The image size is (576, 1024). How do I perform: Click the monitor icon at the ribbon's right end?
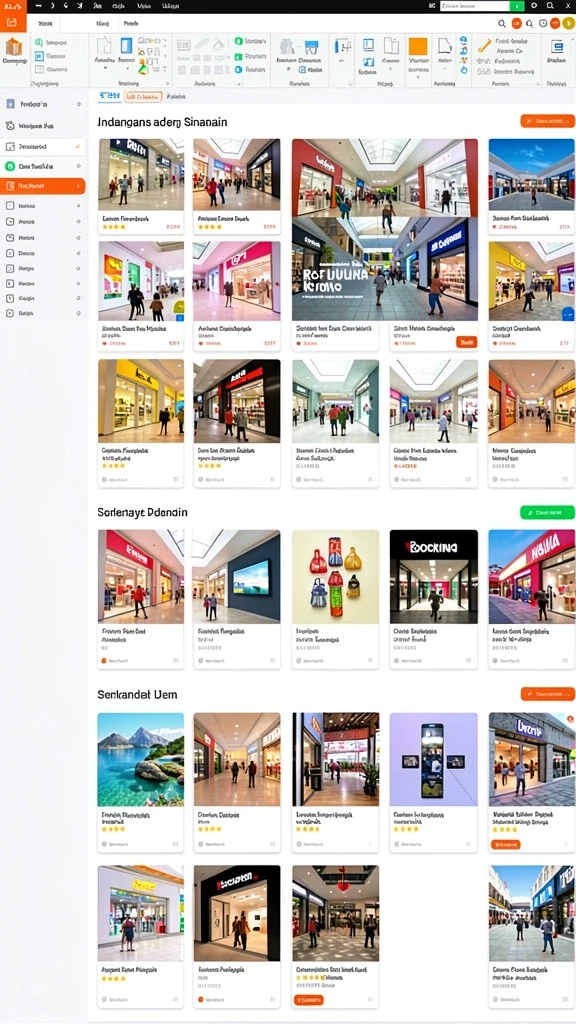click(x=556, y=46)
